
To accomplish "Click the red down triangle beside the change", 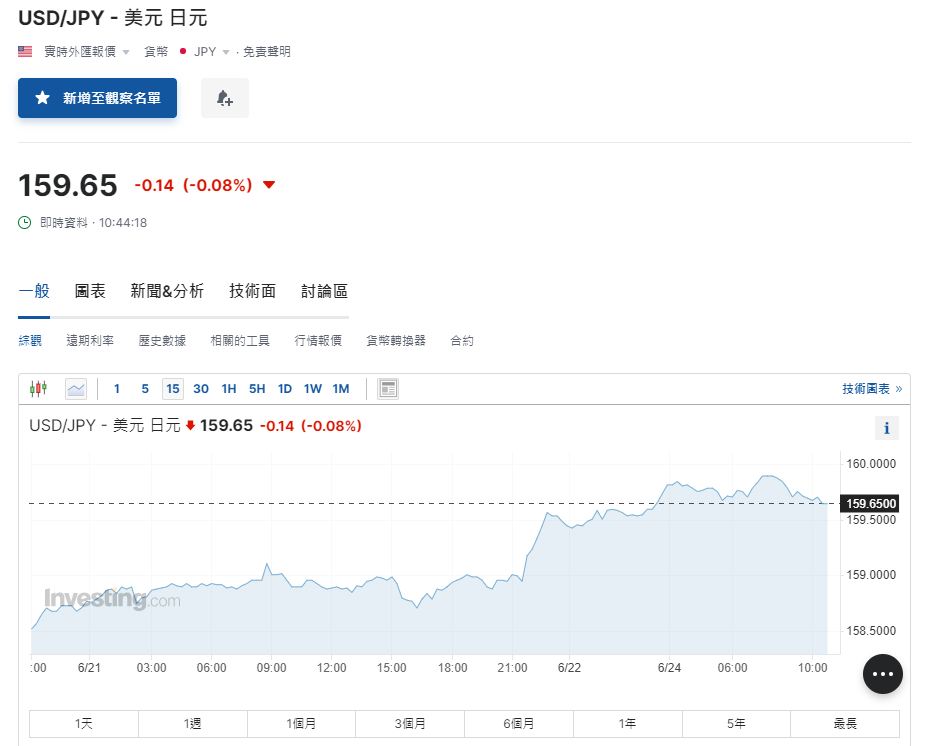I will click(x=268, y=184).
